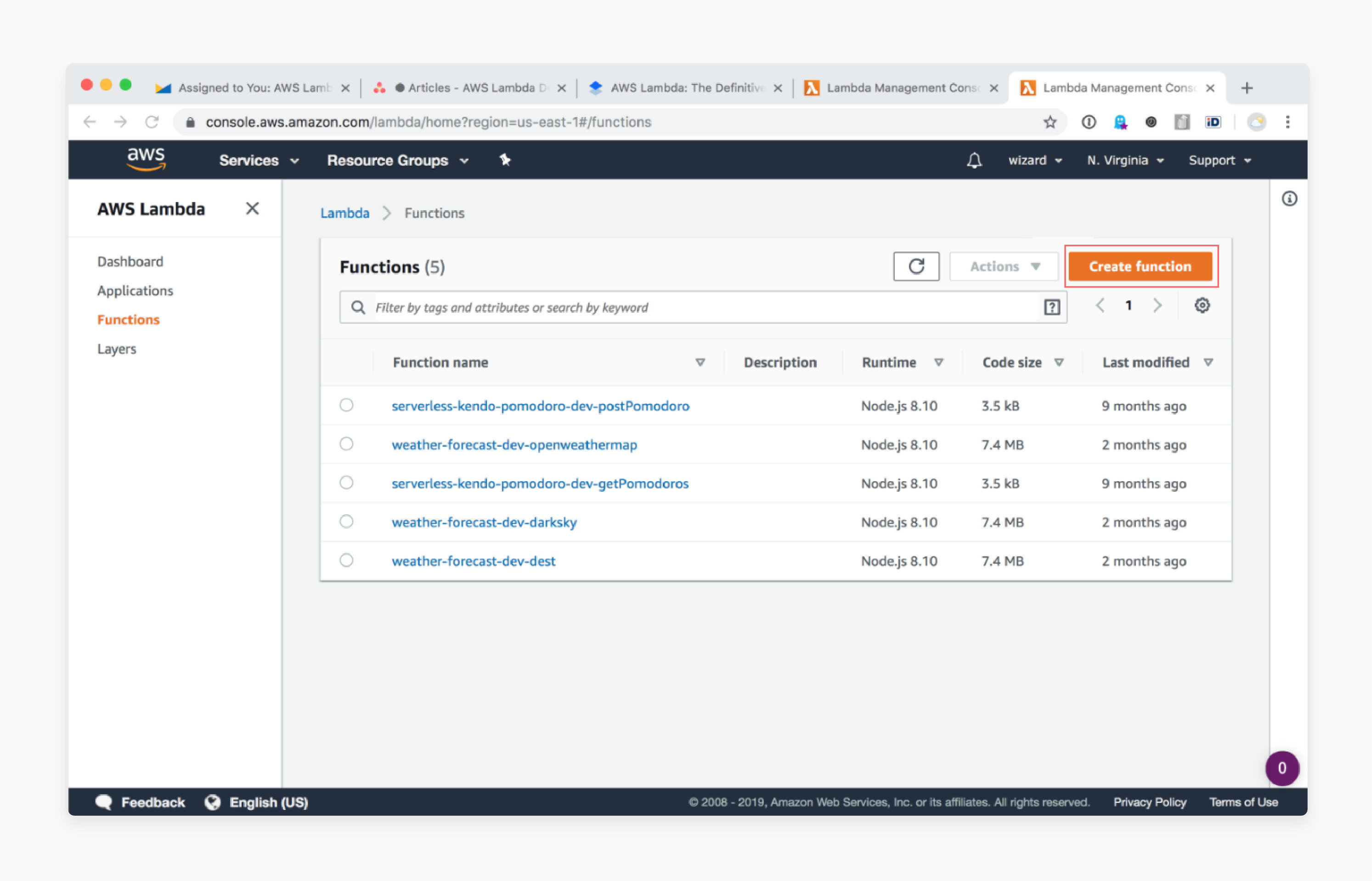
Task: Open table preferences gear icon
Action: (x=1202, y=305)
